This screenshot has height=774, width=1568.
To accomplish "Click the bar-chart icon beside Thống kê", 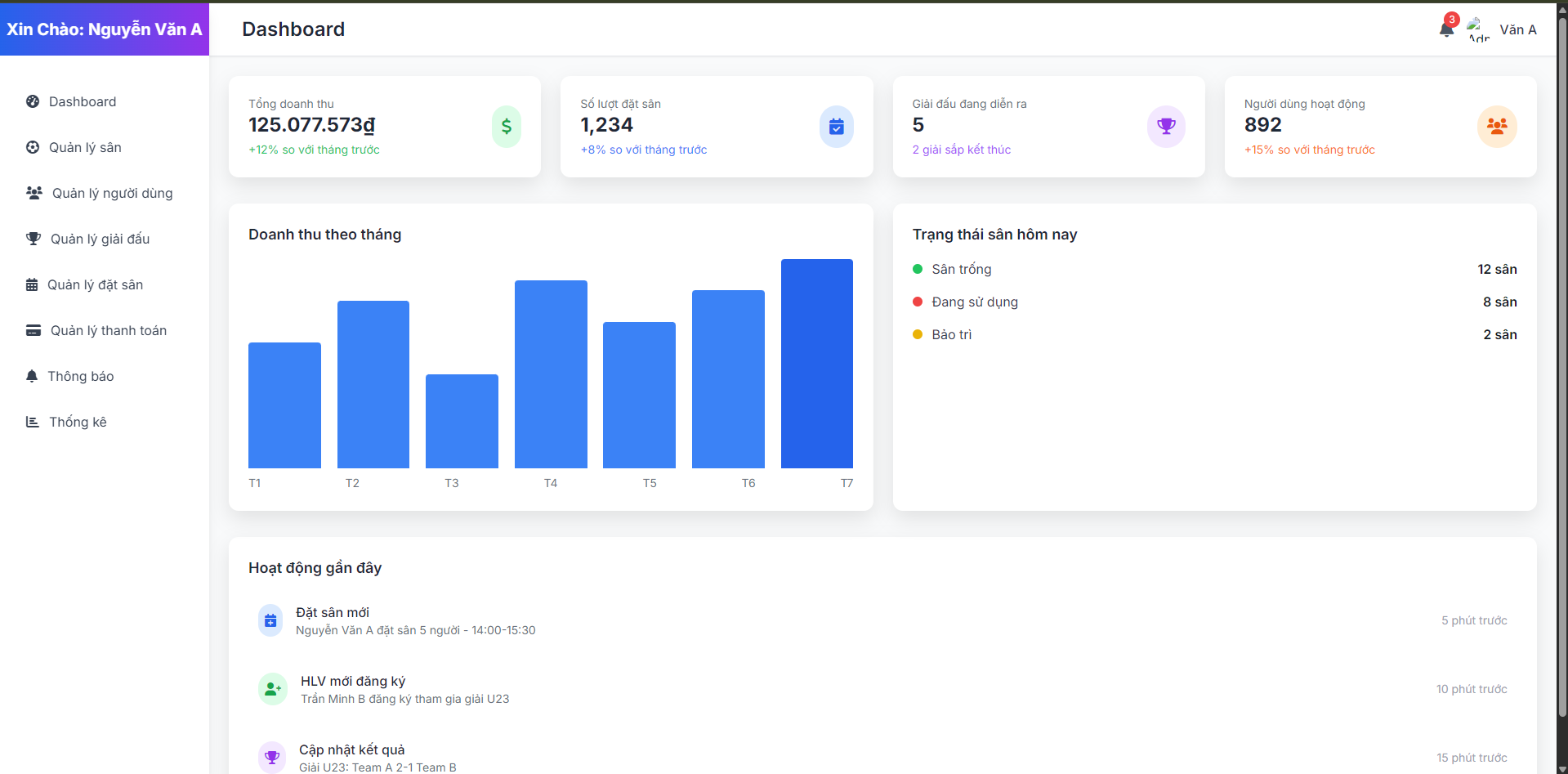I will [32, 422].
